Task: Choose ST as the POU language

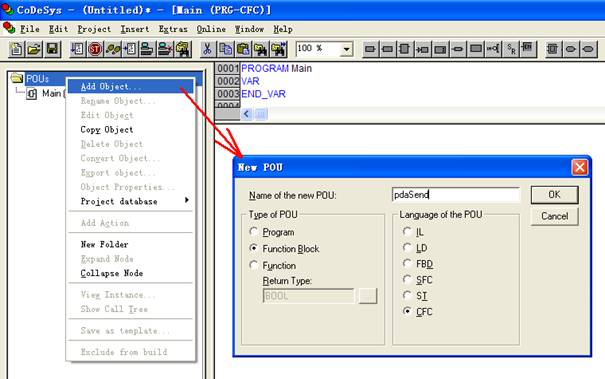Action: pos(407,296)
